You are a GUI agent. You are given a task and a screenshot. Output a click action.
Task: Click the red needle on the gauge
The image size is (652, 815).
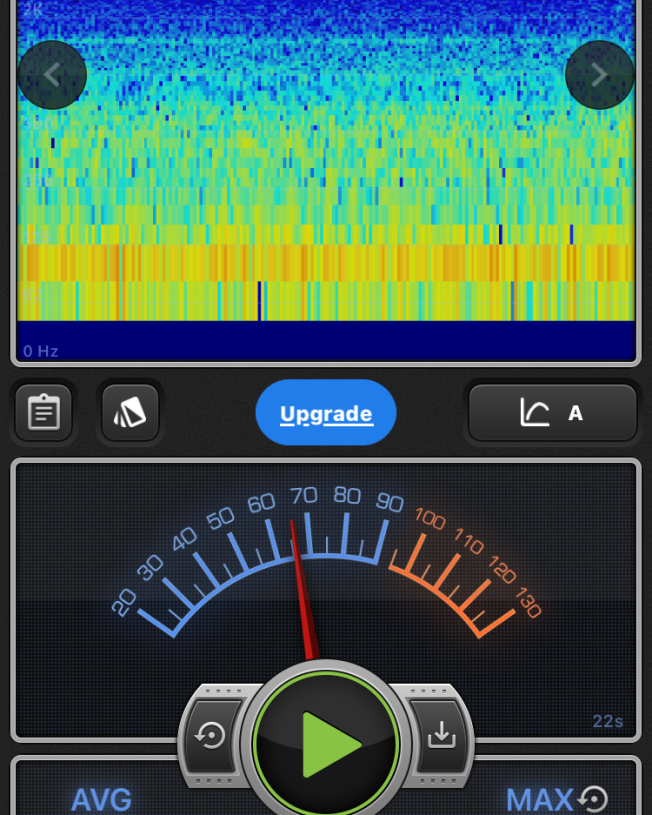tap(303, 590)
